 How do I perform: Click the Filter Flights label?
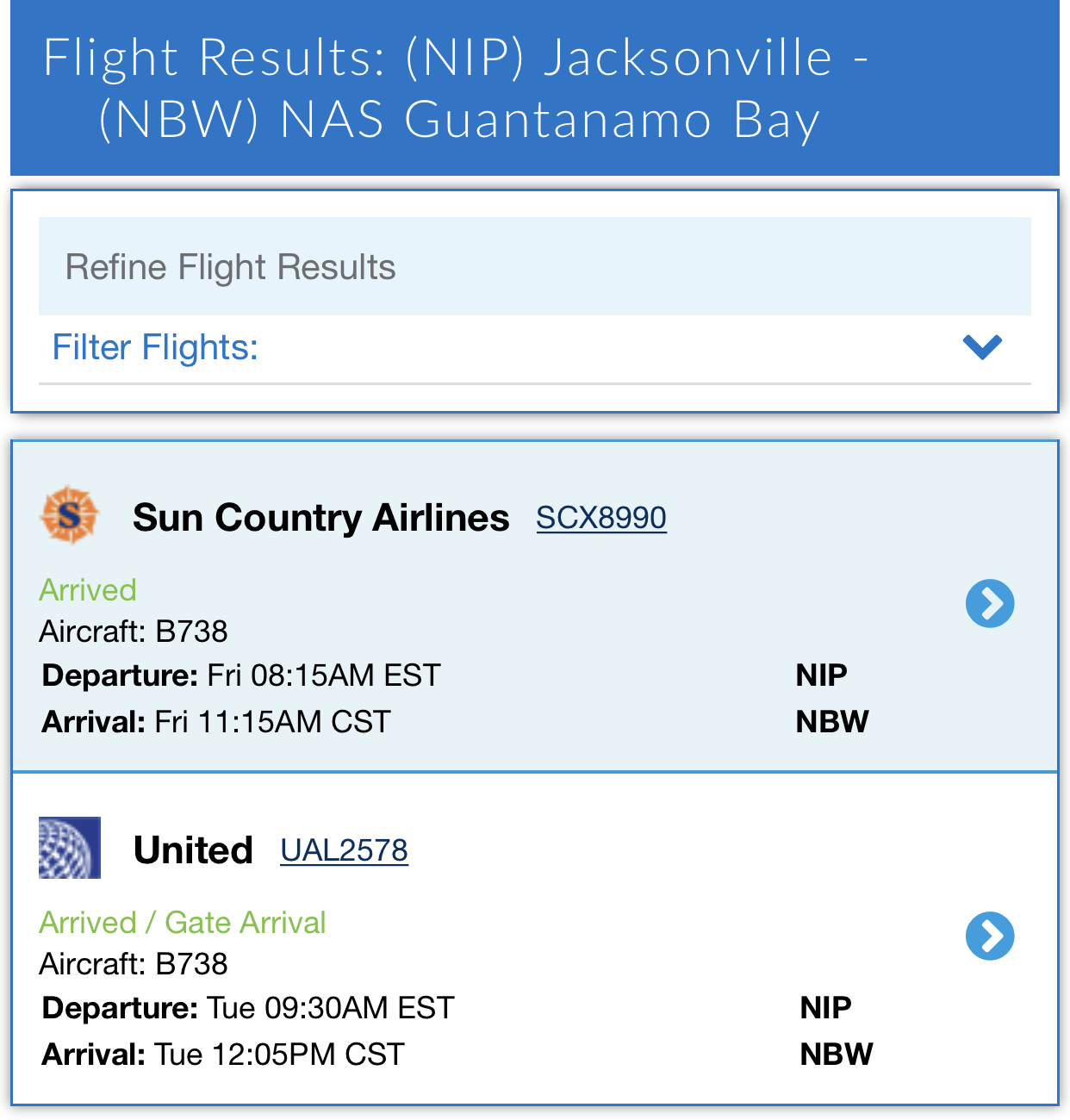(155, 348)
